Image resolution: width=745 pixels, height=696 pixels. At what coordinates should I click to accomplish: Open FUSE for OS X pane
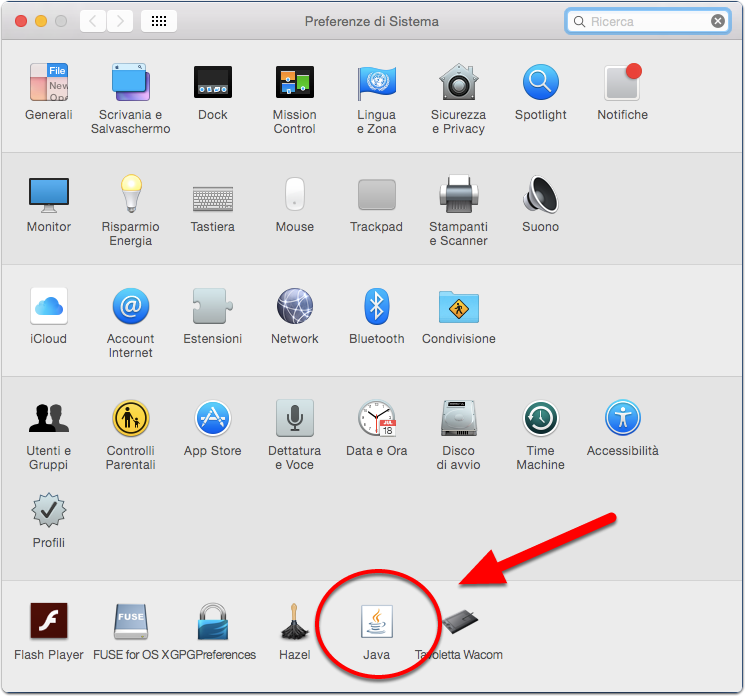131,621
